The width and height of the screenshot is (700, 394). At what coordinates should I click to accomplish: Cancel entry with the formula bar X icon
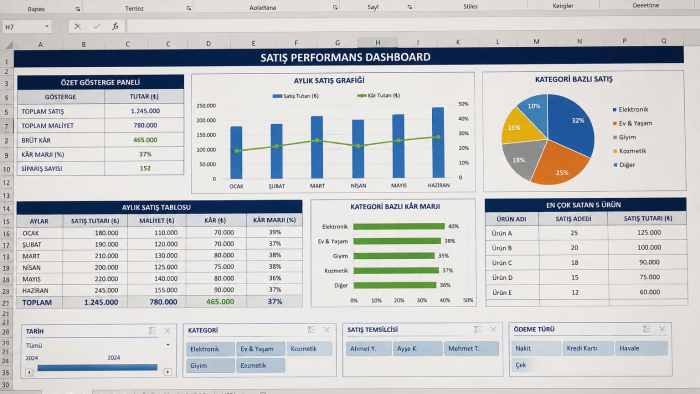pos(78,27)
